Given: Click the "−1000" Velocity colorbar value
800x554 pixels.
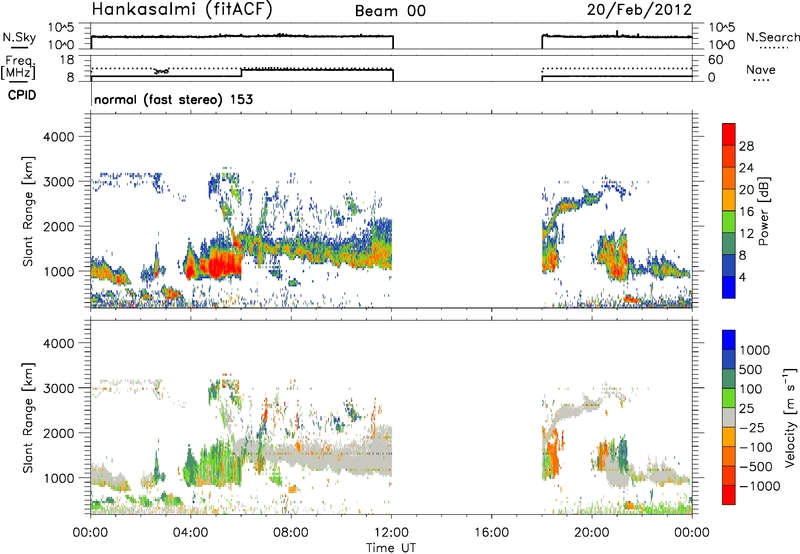Looking at the screenshot, I should [760, 486].
